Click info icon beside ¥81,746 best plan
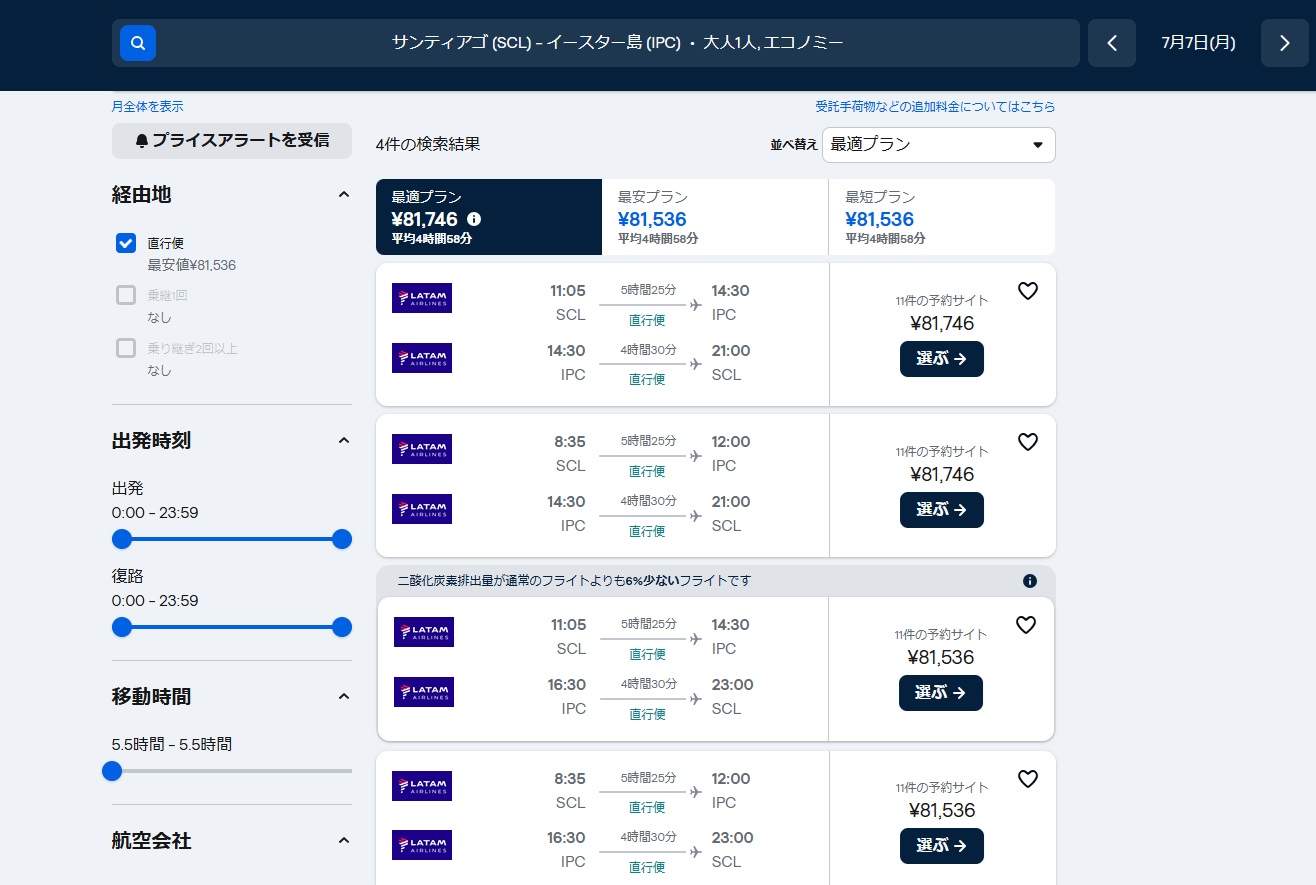Viewport: 1316px width, 885px height. [x=474, y=219]
